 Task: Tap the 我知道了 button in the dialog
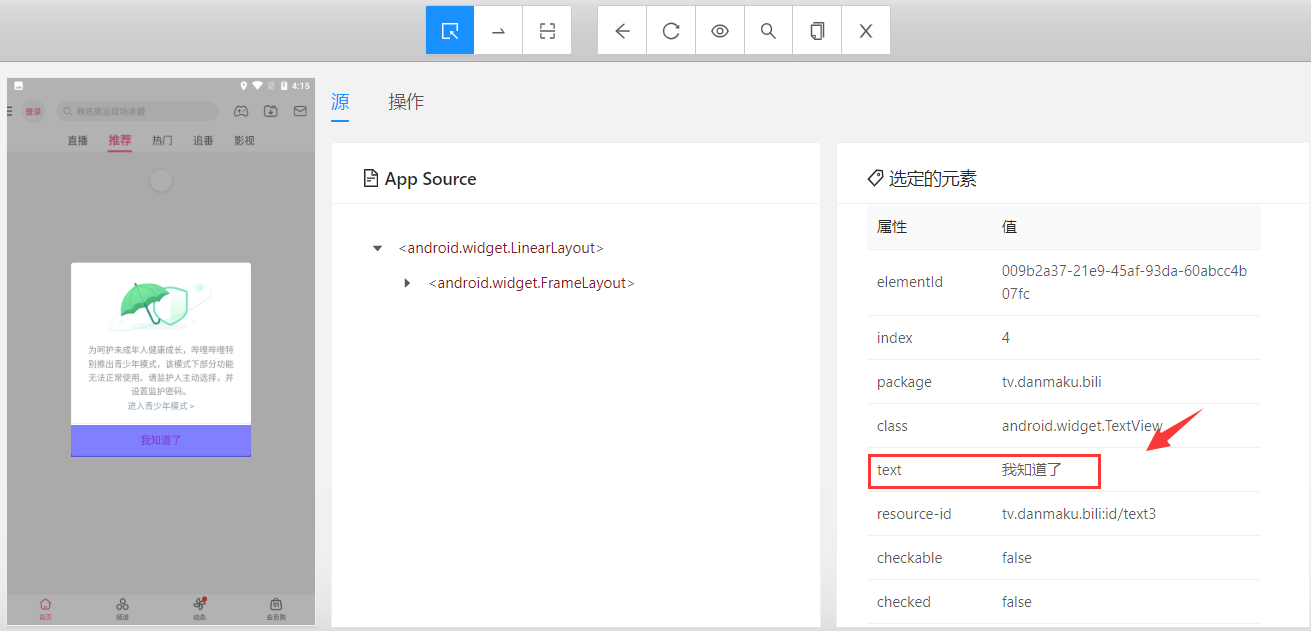pyautogui.click(x=161, y=440)
